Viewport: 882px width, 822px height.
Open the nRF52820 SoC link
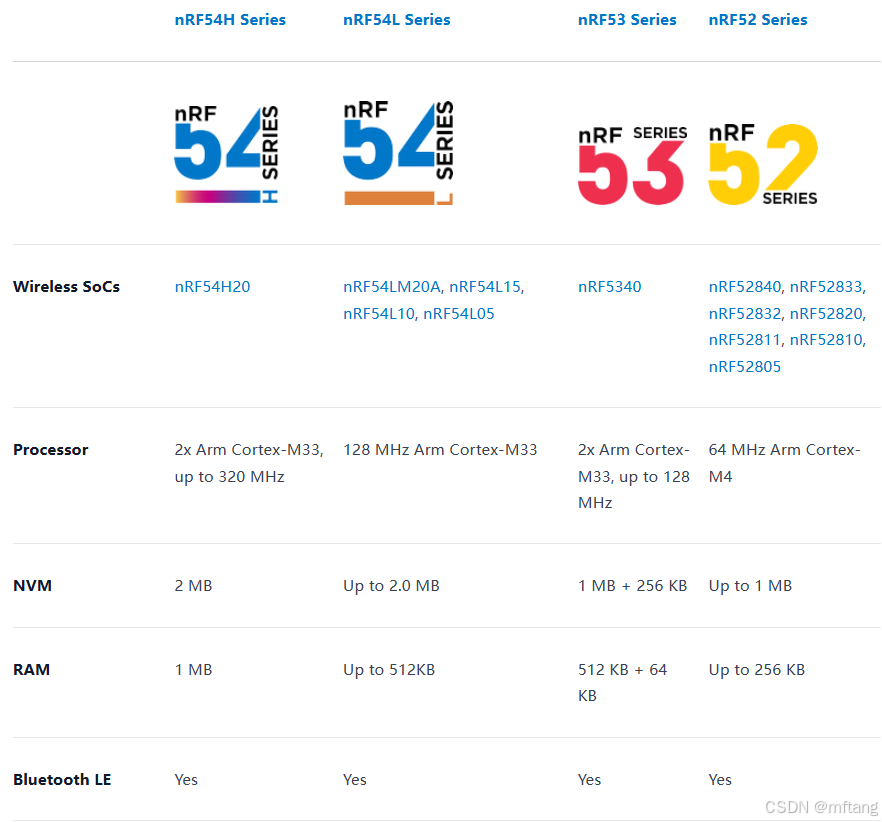point(826,313)
